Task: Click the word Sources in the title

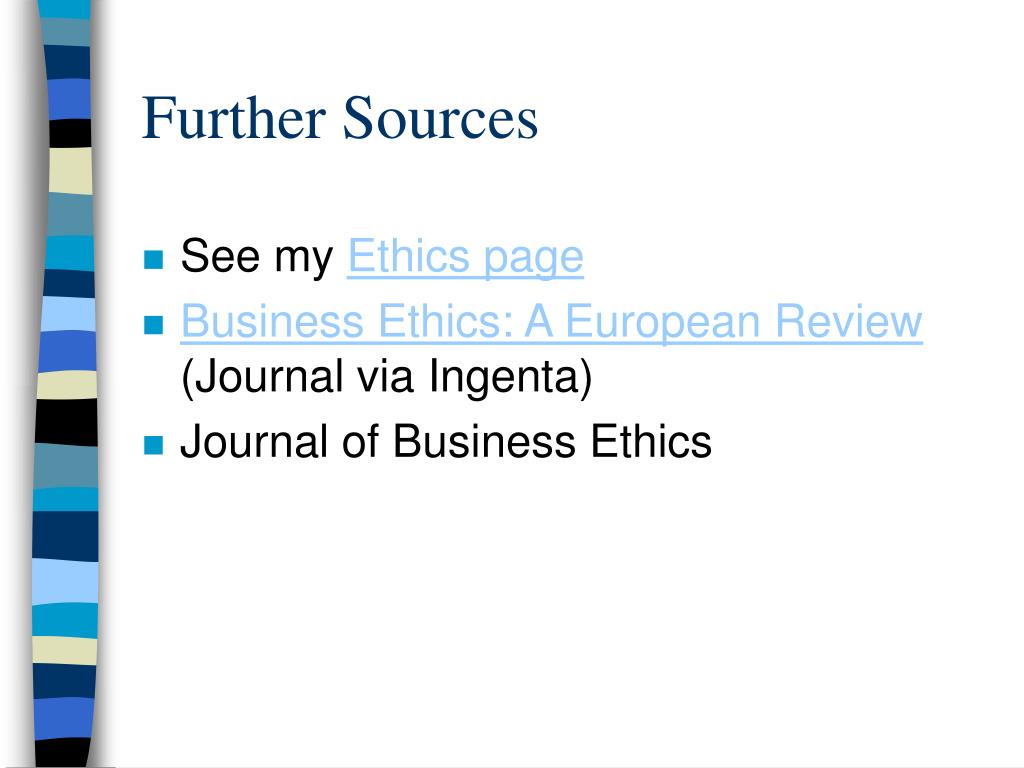Action: click(x=440, y=118)
